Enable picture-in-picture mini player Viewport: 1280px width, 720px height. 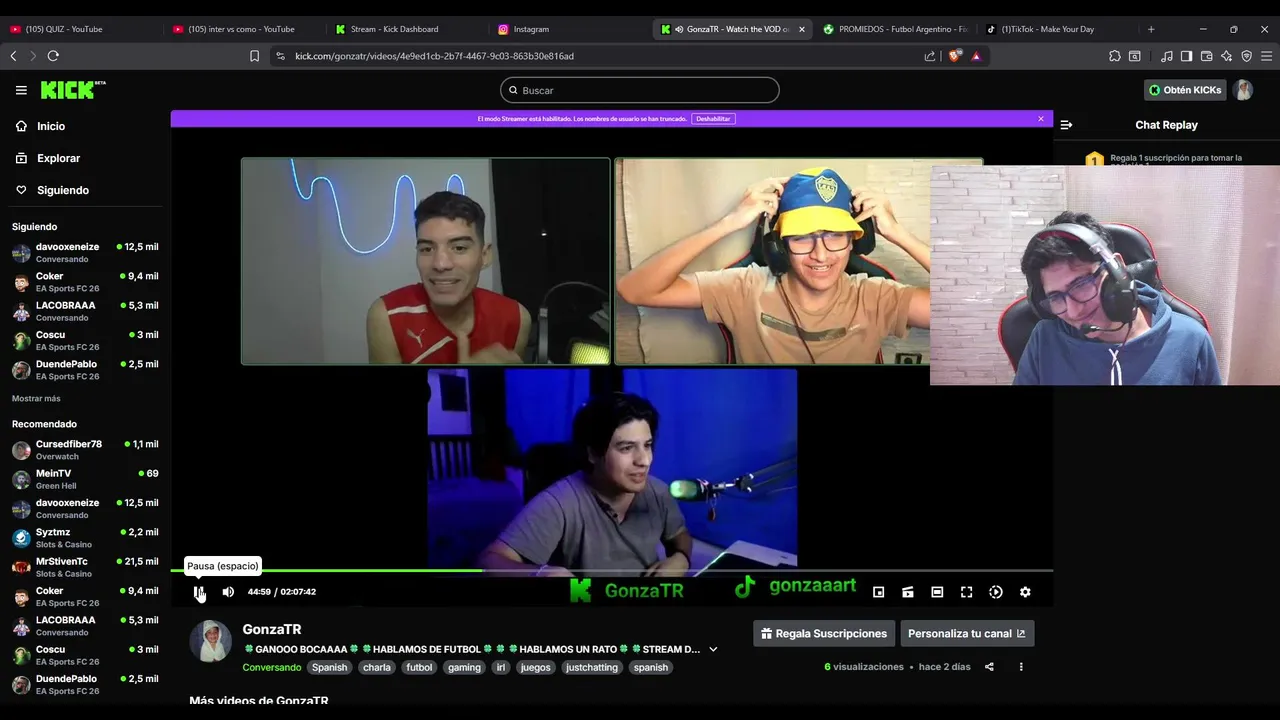(878, 592)
